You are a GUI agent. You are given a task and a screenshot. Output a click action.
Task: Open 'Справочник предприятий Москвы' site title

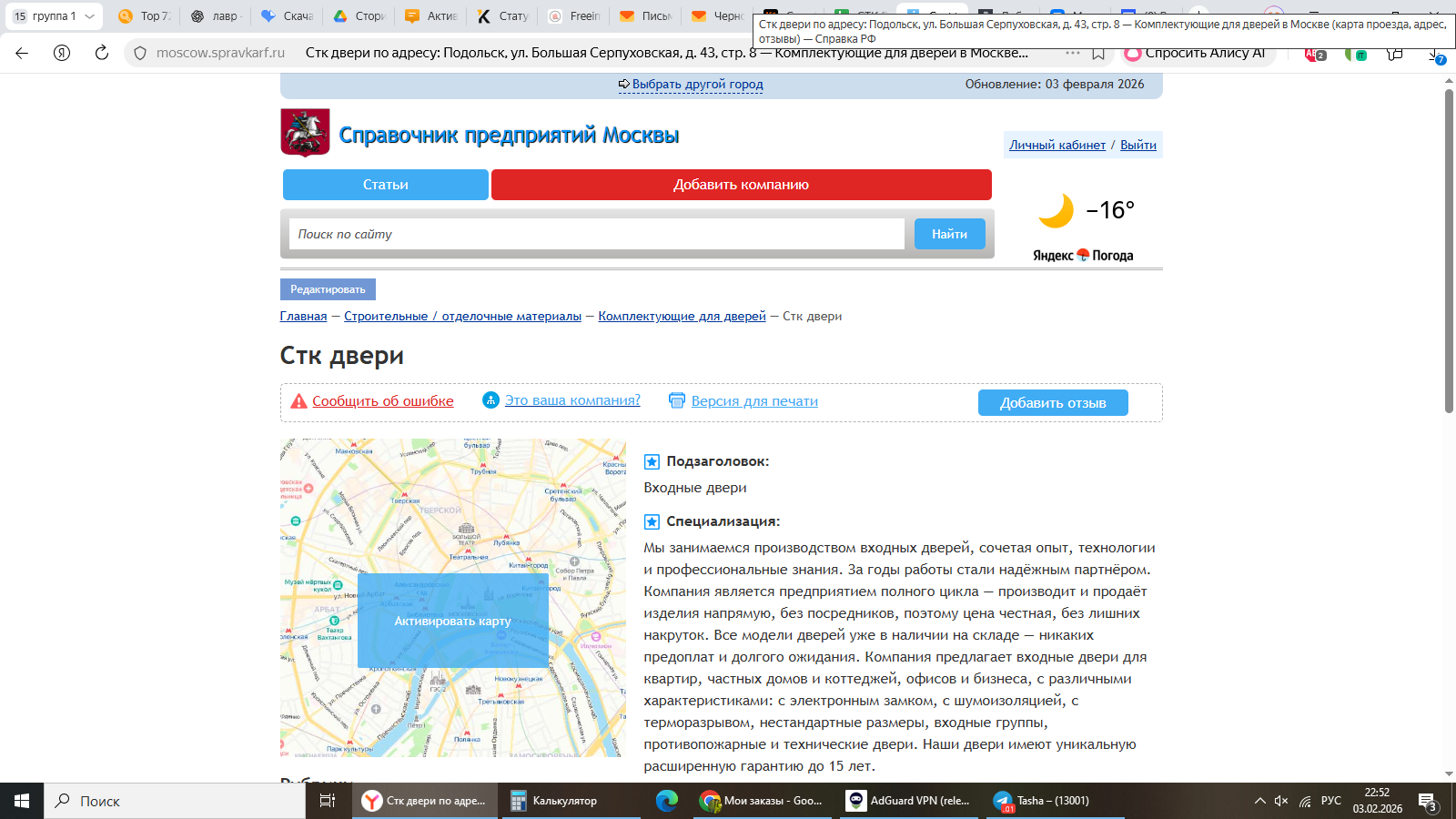(509, 135)
